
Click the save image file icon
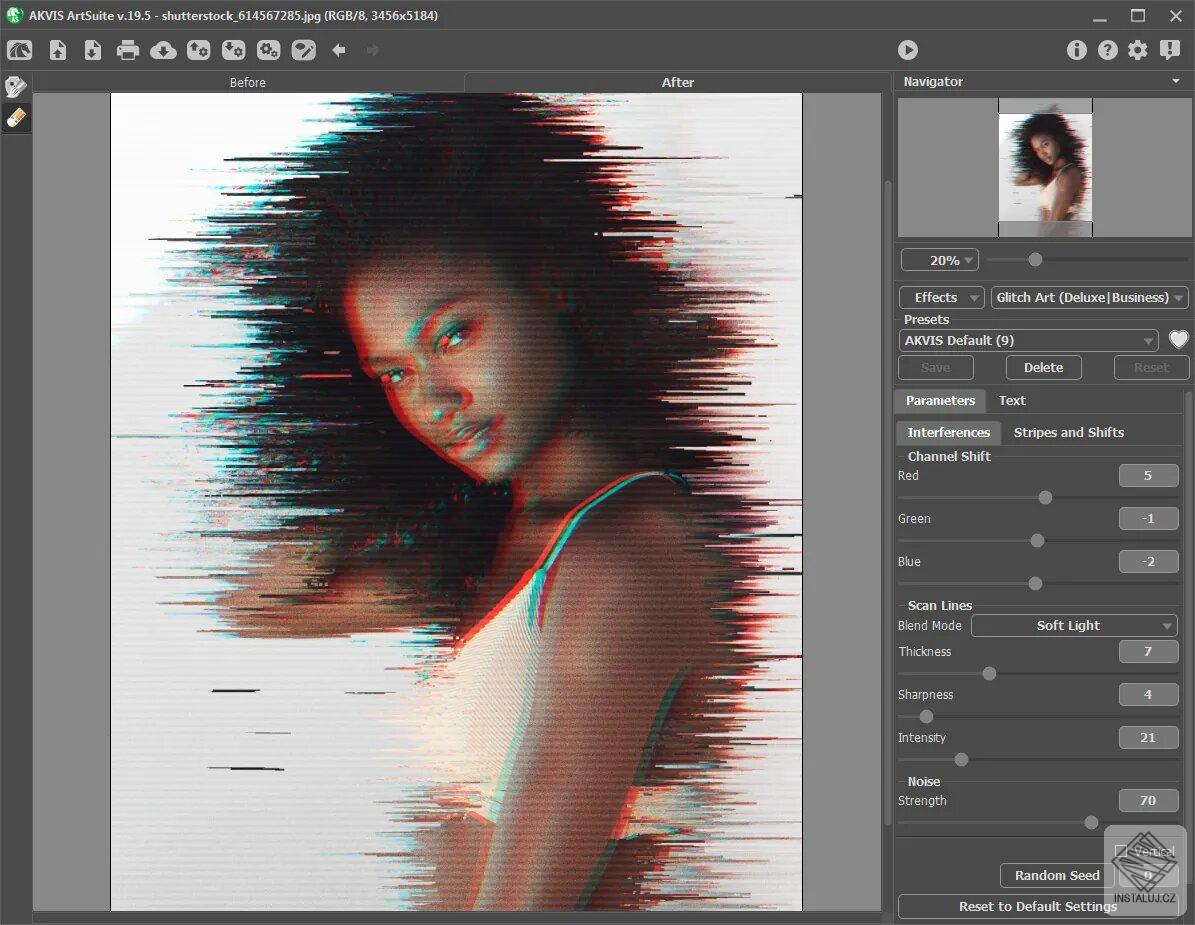[x=92, y=50]
